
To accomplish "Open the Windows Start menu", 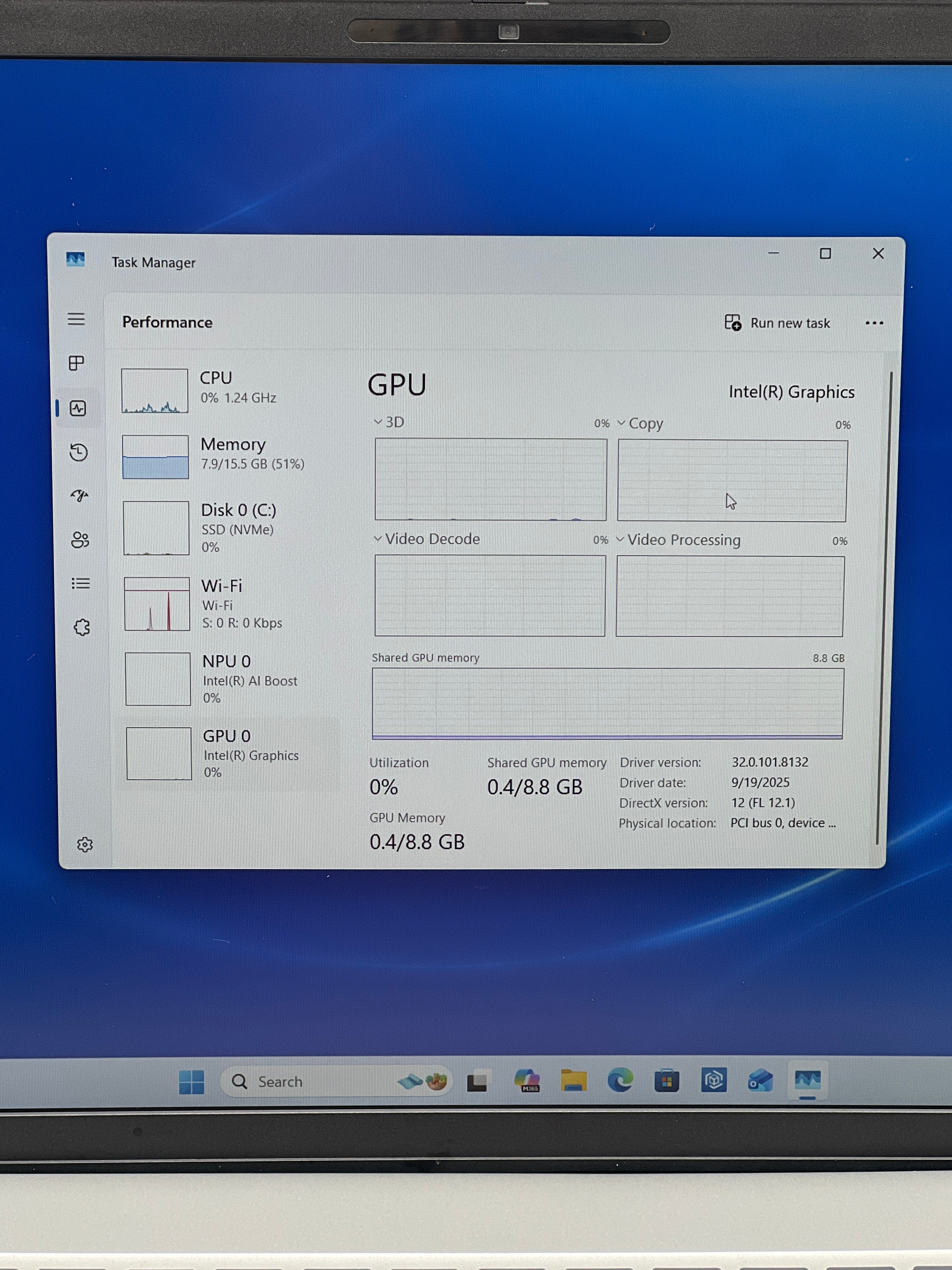I will click(x=191, y=1082).
